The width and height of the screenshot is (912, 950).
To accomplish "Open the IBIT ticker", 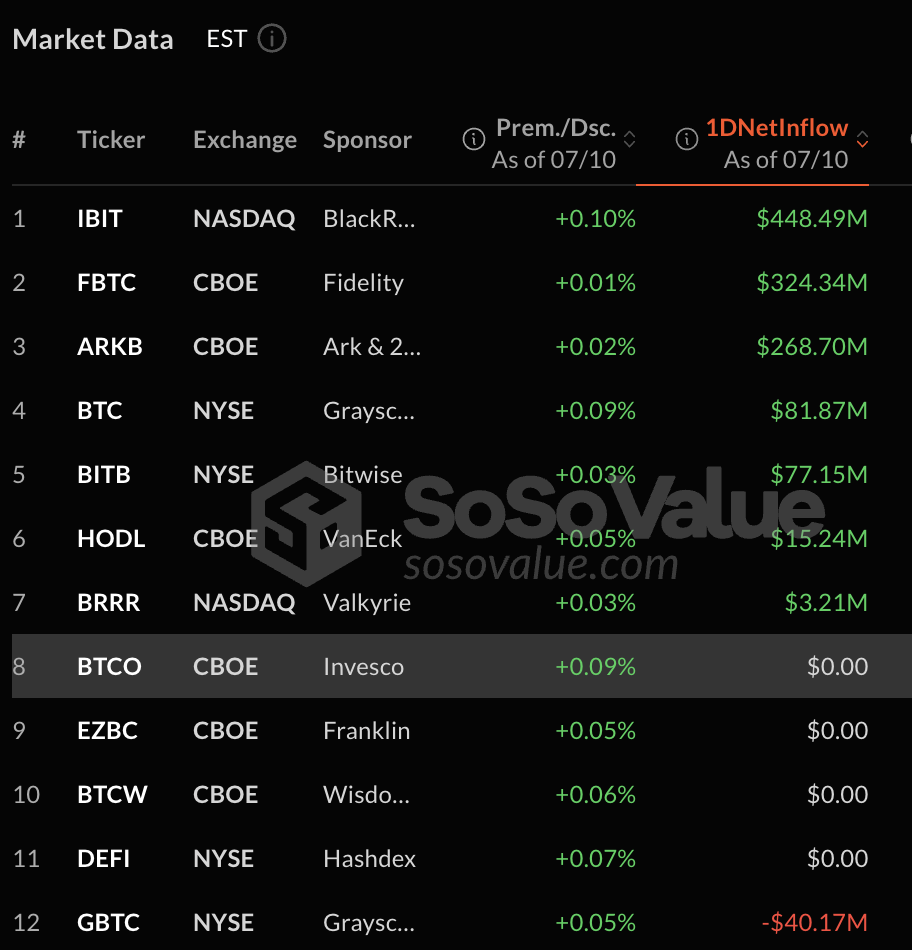I will 99,218.
